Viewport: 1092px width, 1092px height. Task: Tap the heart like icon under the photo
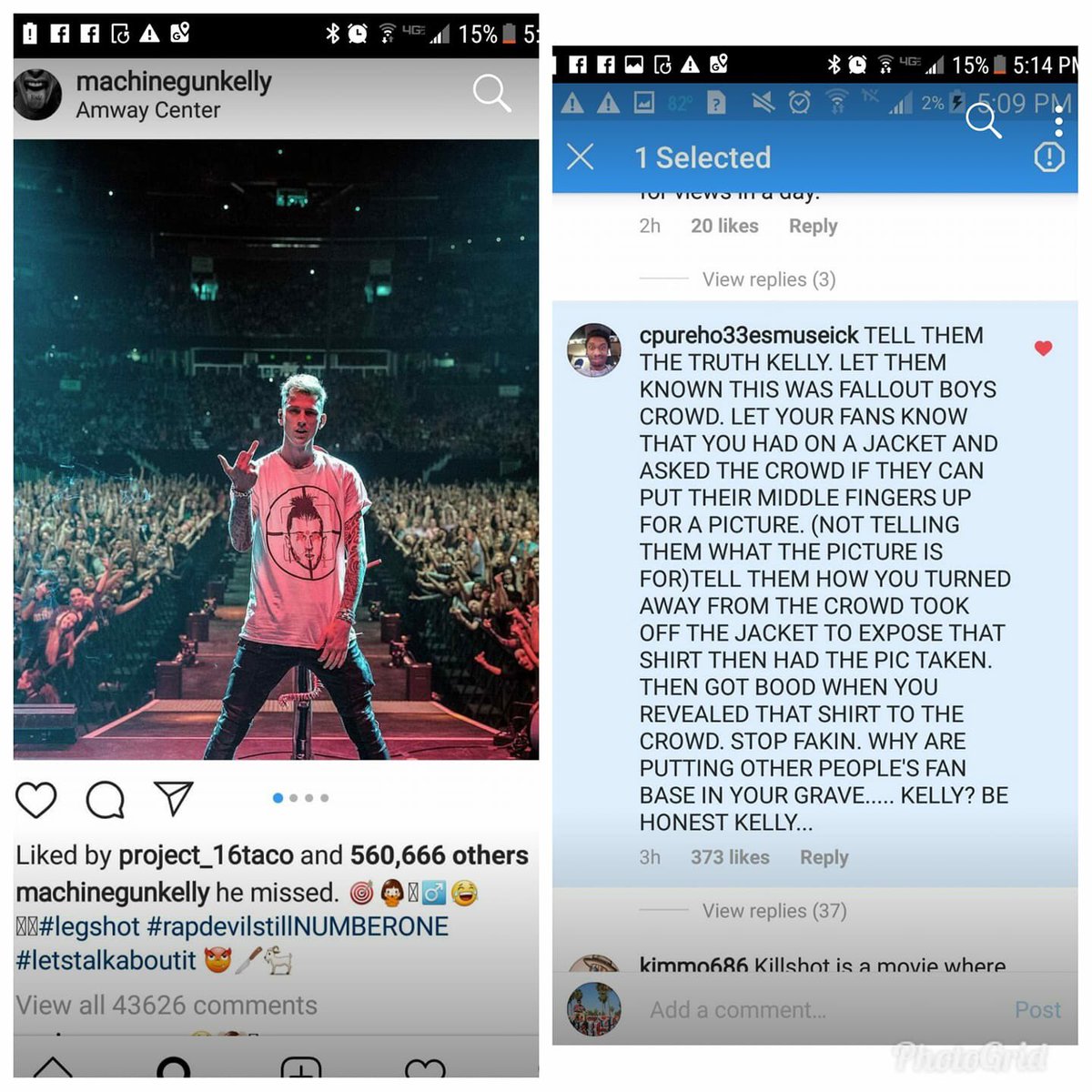click(36, 799)
